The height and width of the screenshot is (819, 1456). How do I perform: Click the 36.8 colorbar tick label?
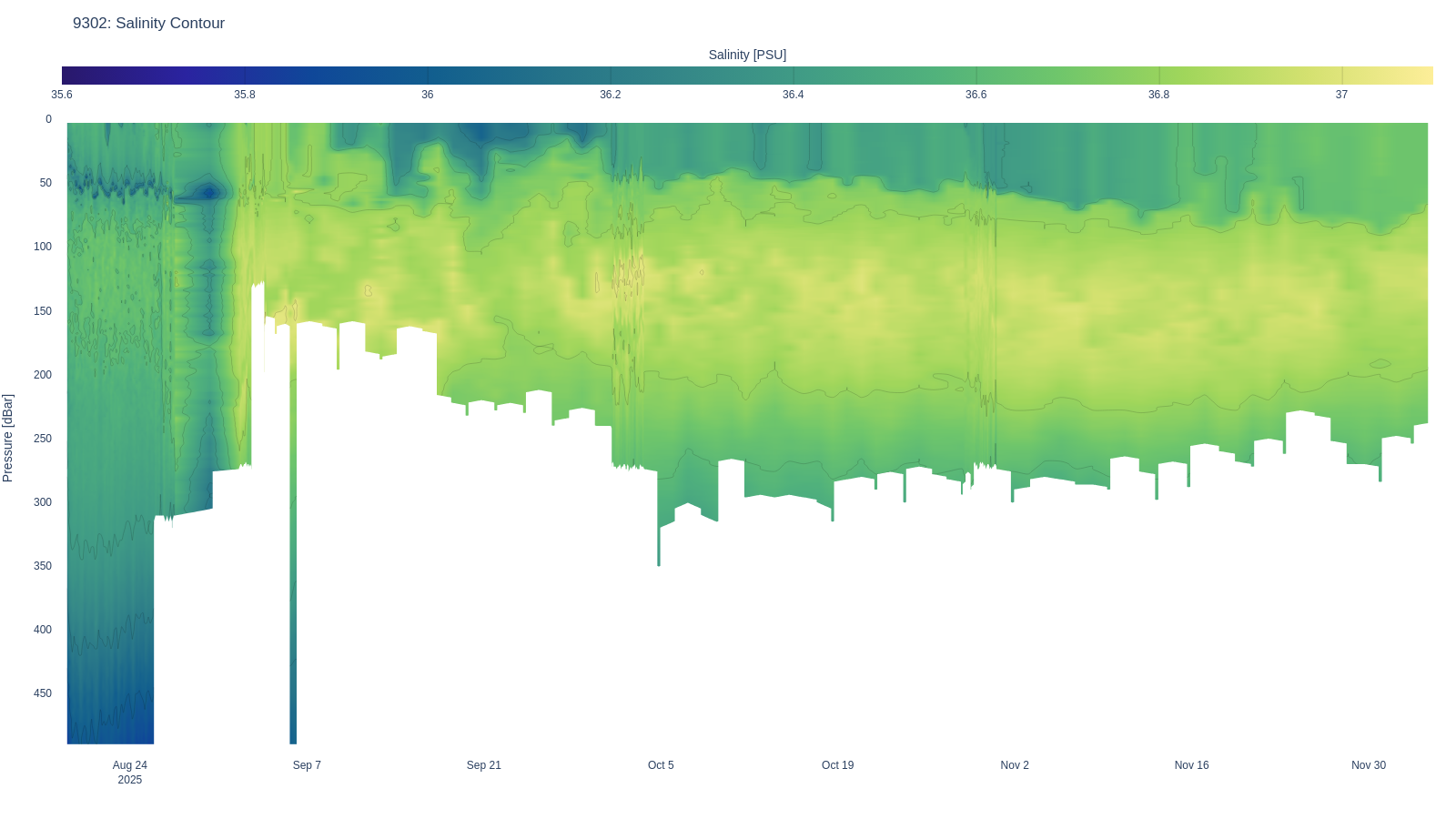coord(1158,95)
